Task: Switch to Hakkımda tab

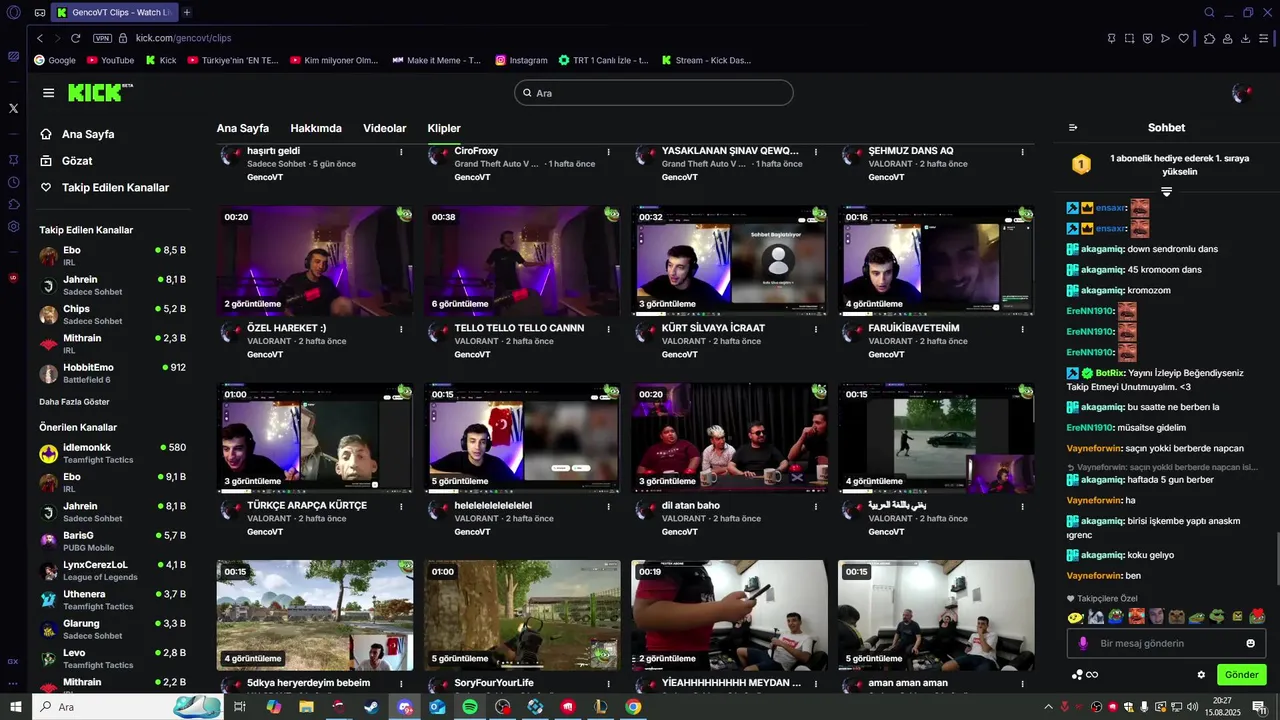Action: click(316, 128)
